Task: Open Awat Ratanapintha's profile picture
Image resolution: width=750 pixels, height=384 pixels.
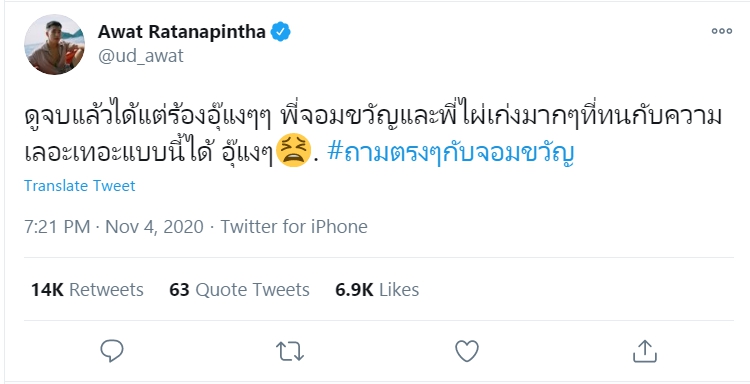Action: coord(54,44)
